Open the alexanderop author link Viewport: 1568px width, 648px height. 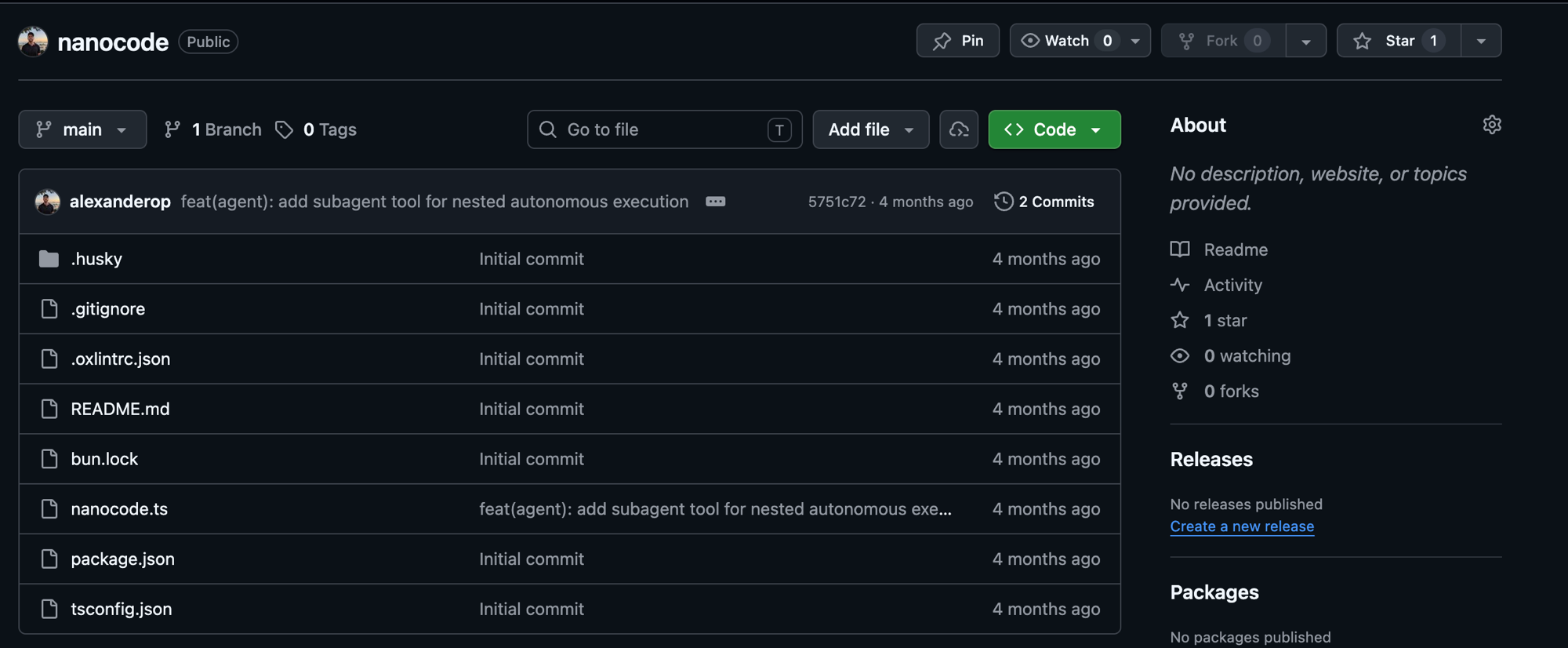120,202
